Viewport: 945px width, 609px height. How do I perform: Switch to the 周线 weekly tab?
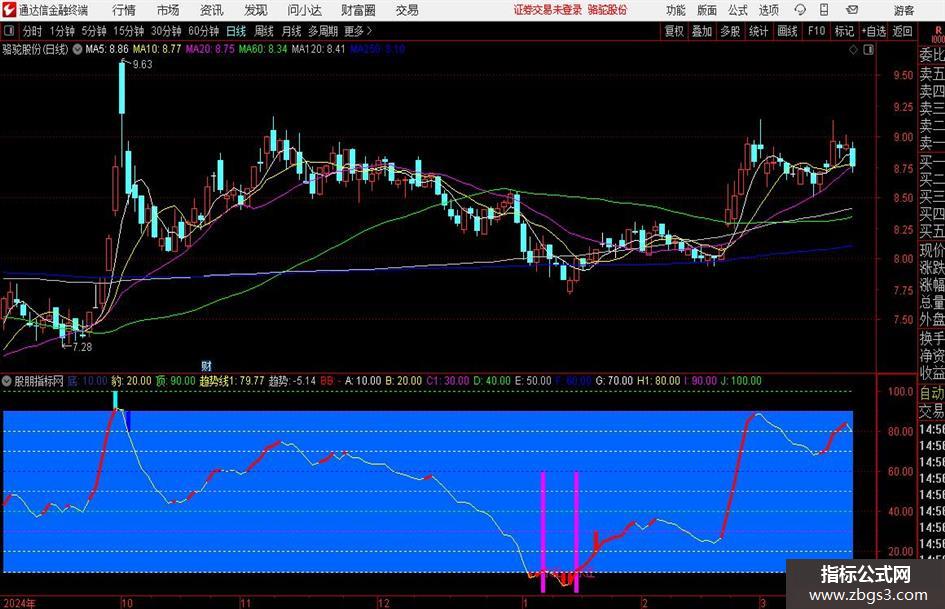(264, 31)
